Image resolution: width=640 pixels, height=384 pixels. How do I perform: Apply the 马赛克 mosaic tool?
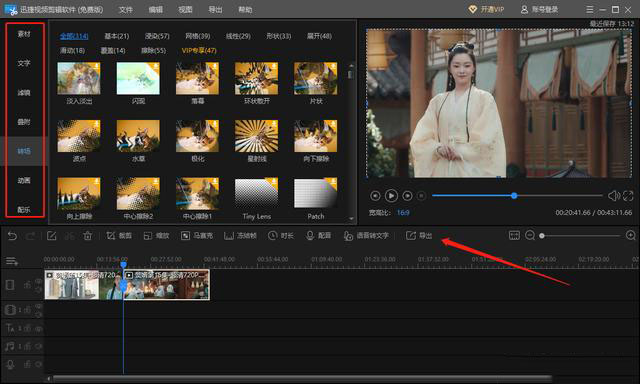click(x=197, y=236)
